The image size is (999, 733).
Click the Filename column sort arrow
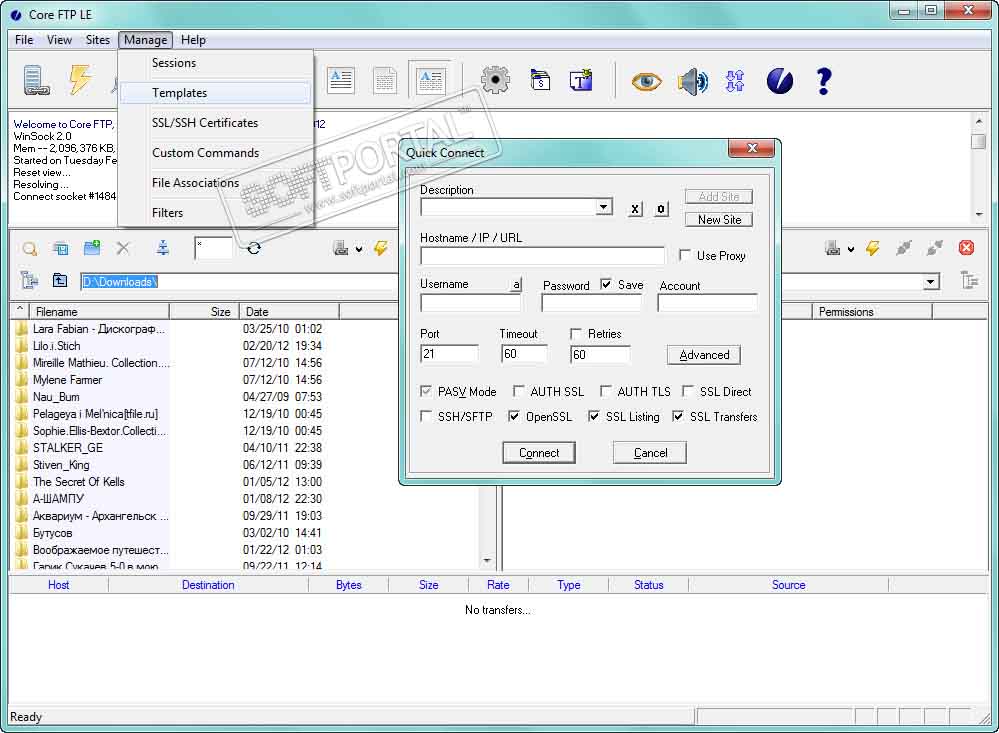(x=20, y=310)
